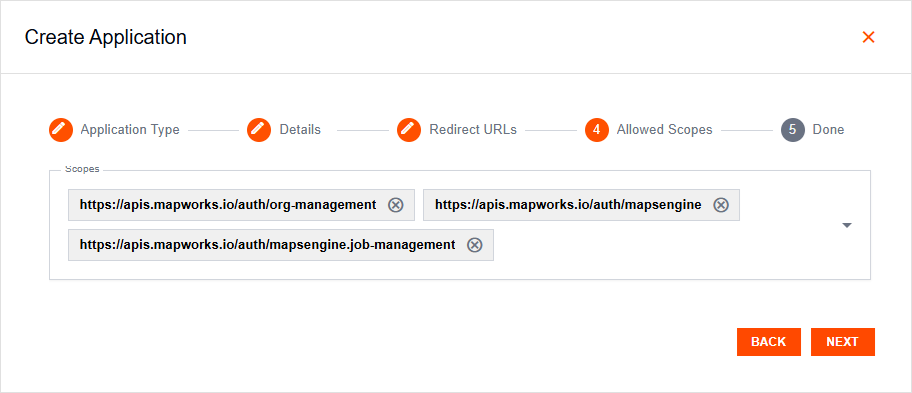Go back with the BACK button

pos(768,342)
